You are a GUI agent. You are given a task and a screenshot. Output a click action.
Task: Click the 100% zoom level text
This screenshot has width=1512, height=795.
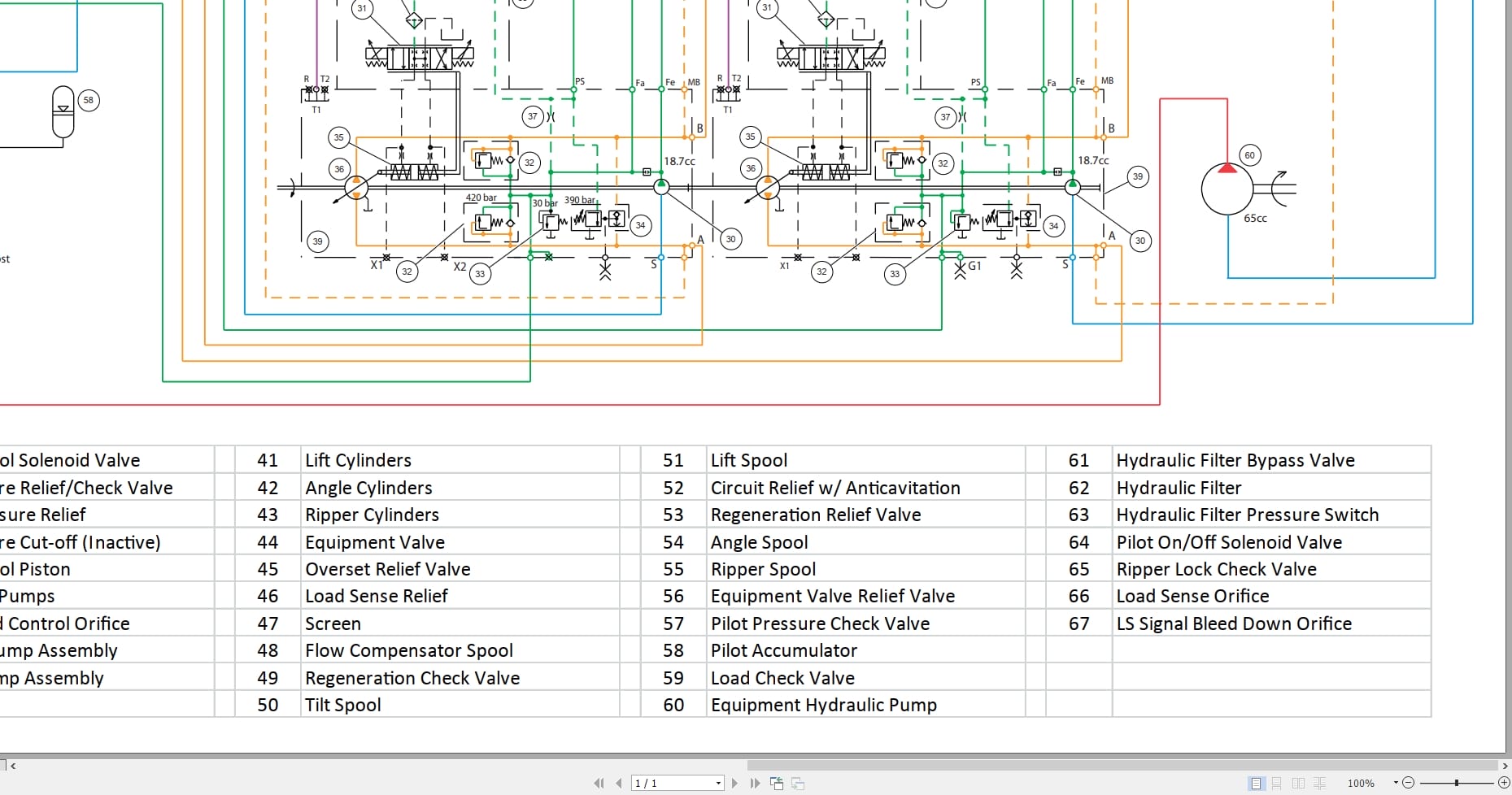point(1362,784)
